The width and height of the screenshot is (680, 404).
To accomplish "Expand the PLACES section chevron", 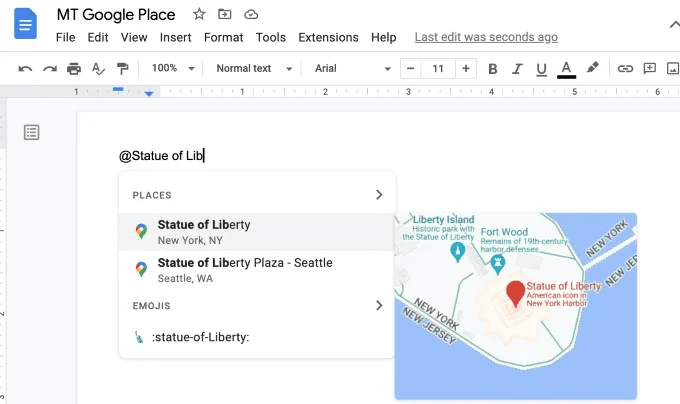I will (379, 195).
